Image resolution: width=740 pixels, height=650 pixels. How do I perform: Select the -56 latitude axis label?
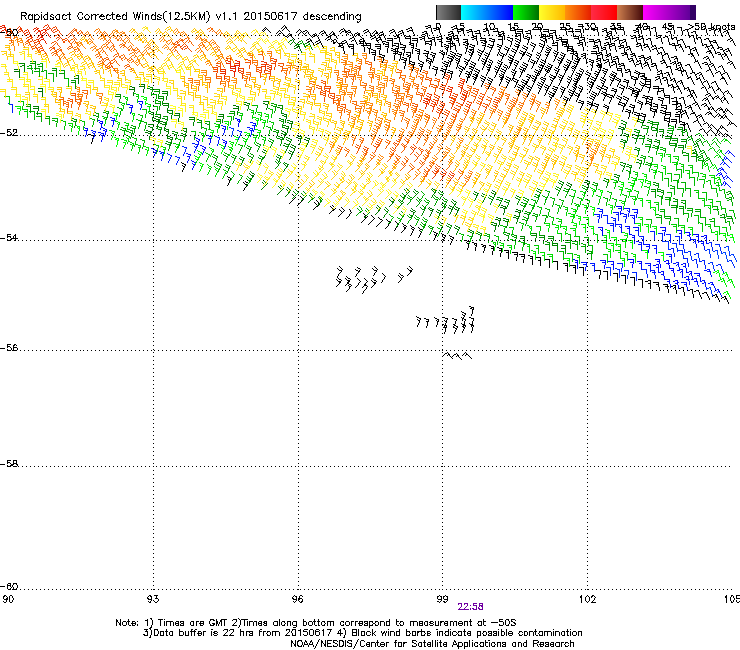tap(9, 347)
